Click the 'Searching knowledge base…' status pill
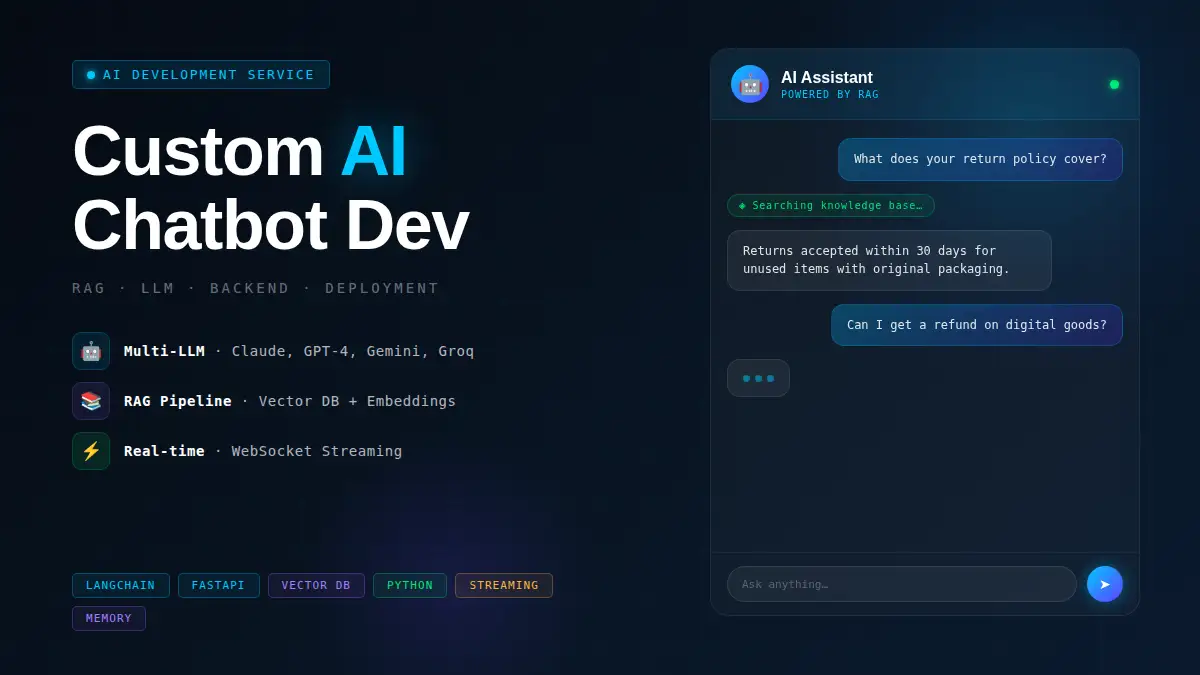The image size is (1200, 675). [830, 206]
